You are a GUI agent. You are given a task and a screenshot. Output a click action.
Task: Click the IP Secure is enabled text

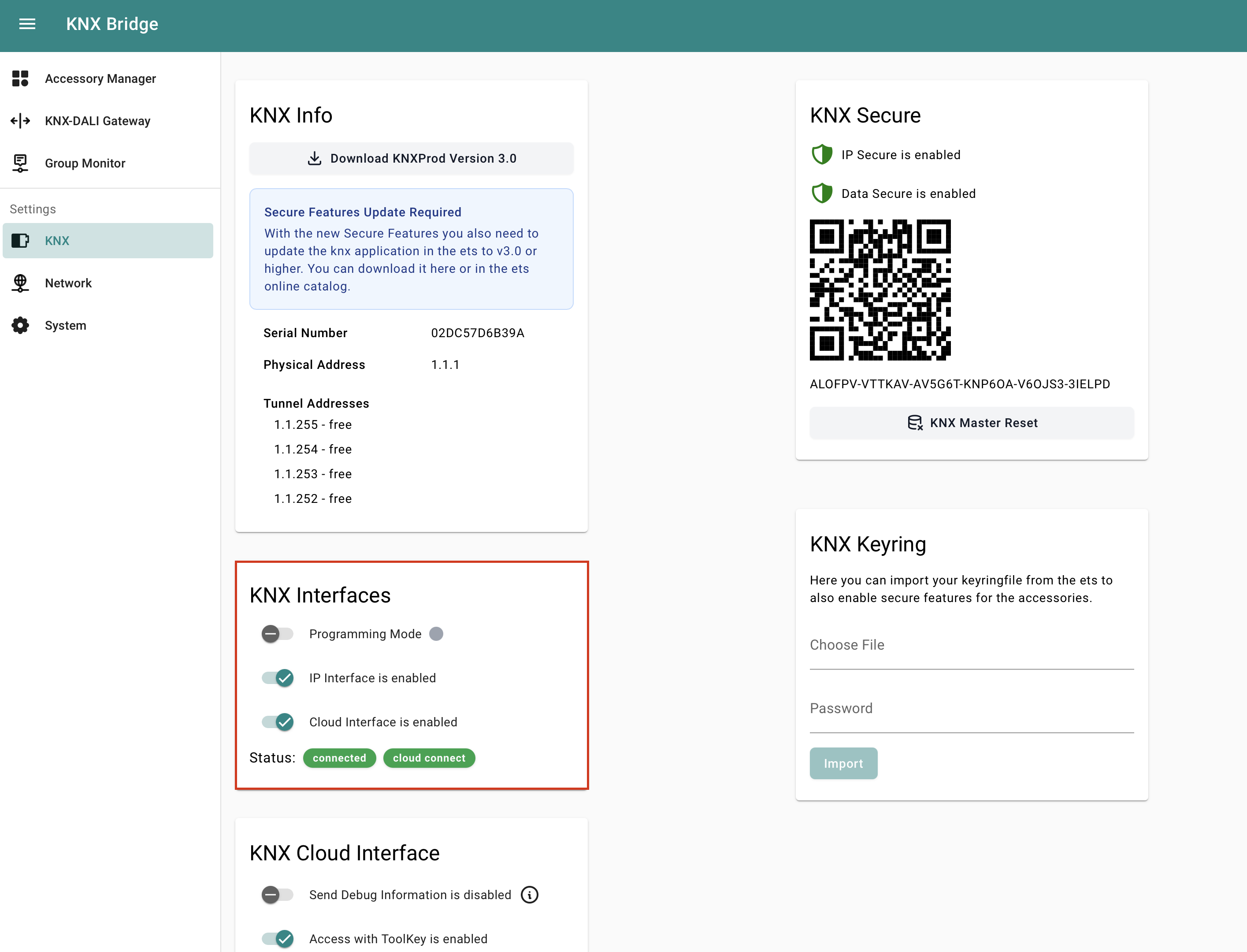[901, 155]
